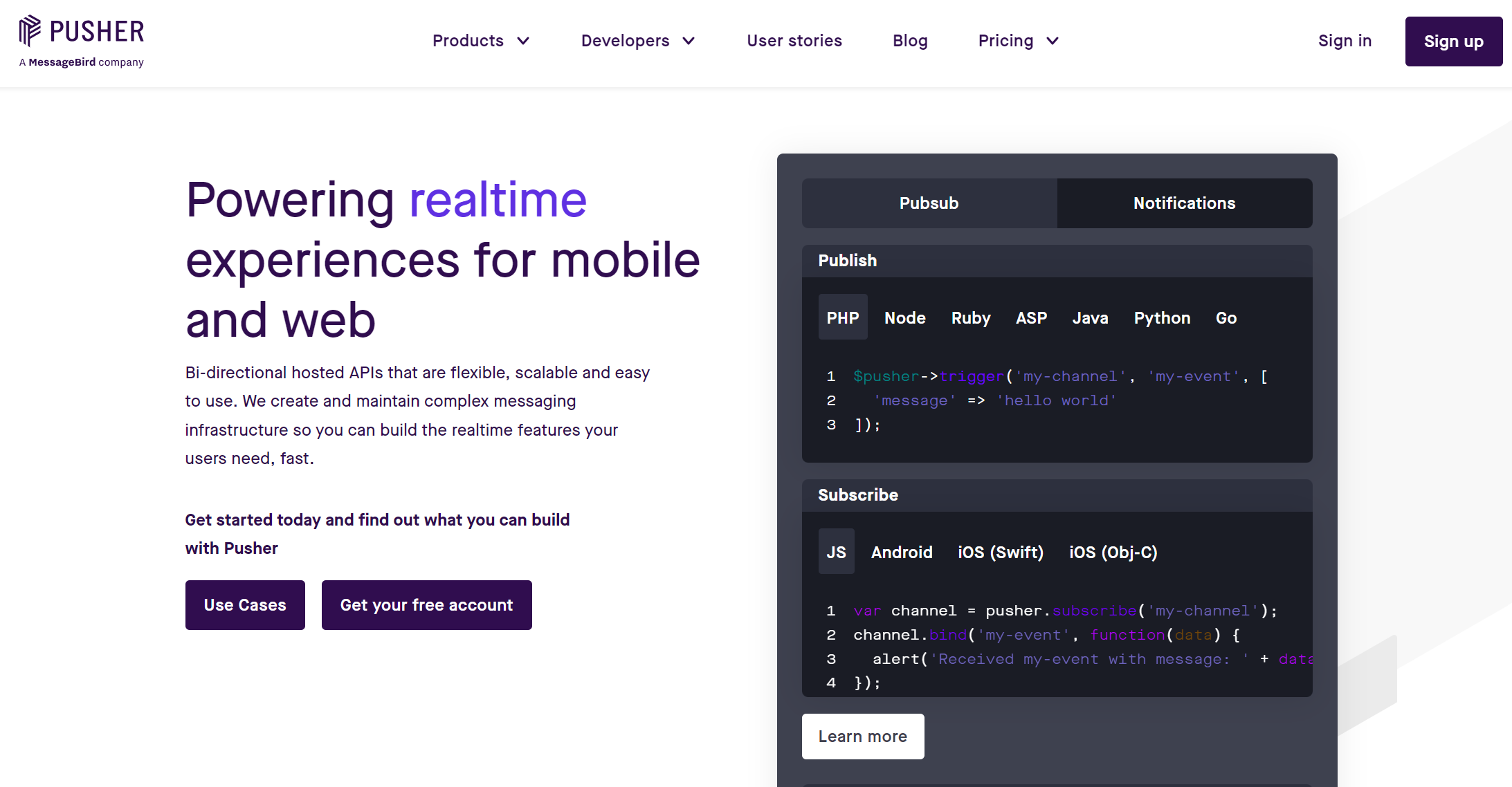Open the Pricing dropdown menu
The image size is (1512, 787).
[x=1018, y=41]
